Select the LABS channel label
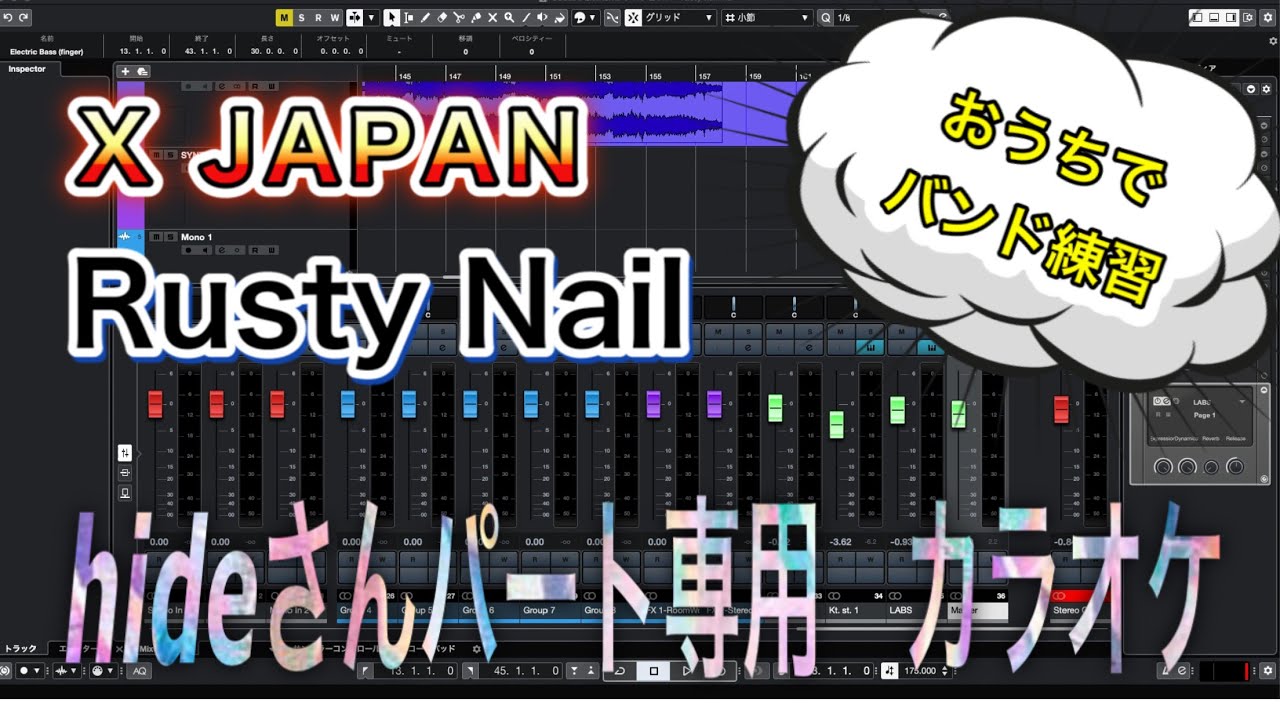This screenshot has height=720, width=1280. (901, 610)
